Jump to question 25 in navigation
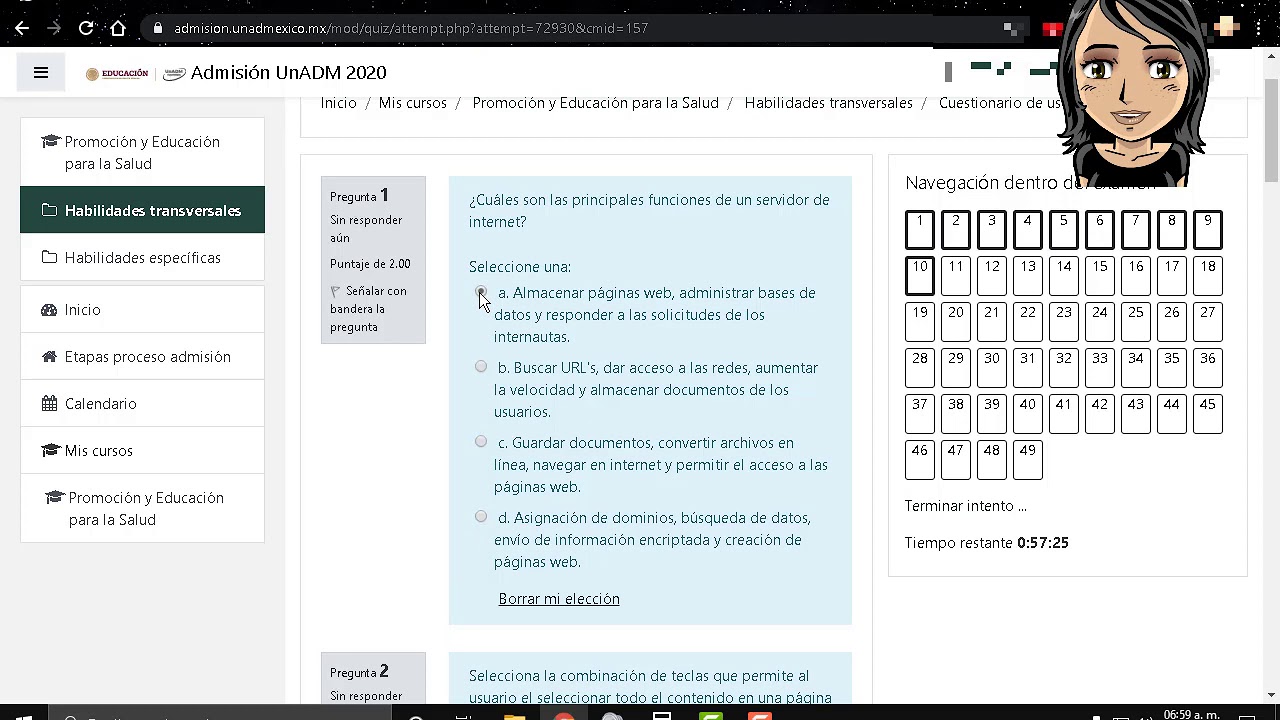Viewport: 1280px width, 720px height. pyautogui.click(x=1136, y=322)
